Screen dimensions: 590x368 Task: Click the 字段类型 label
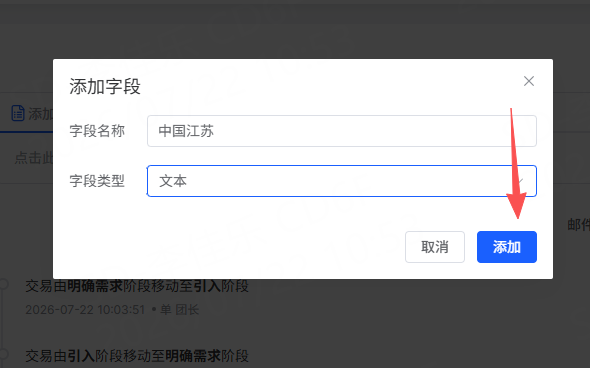coord(97,181)
